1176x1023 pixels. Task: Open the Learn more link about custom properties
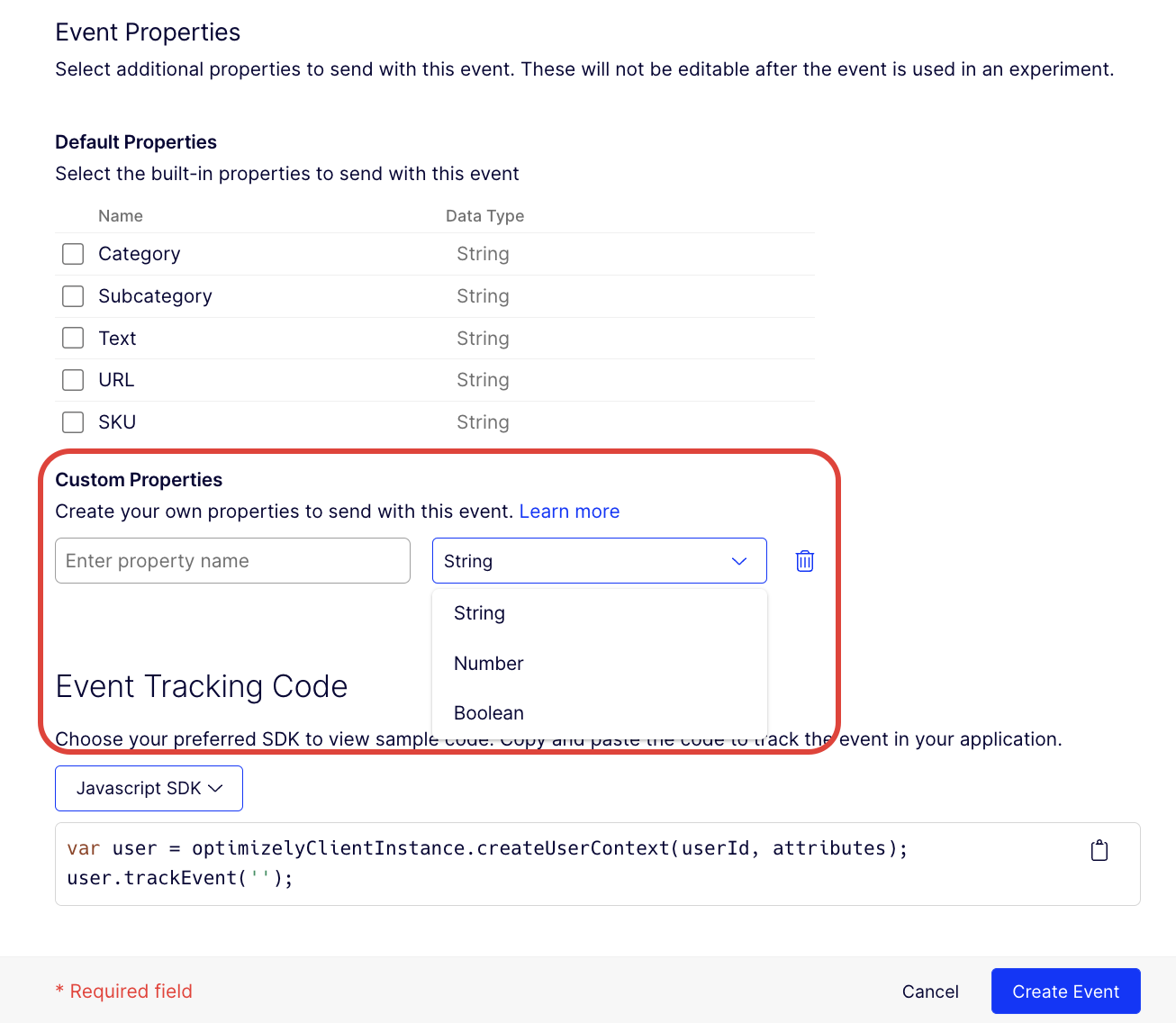[569, 511]
